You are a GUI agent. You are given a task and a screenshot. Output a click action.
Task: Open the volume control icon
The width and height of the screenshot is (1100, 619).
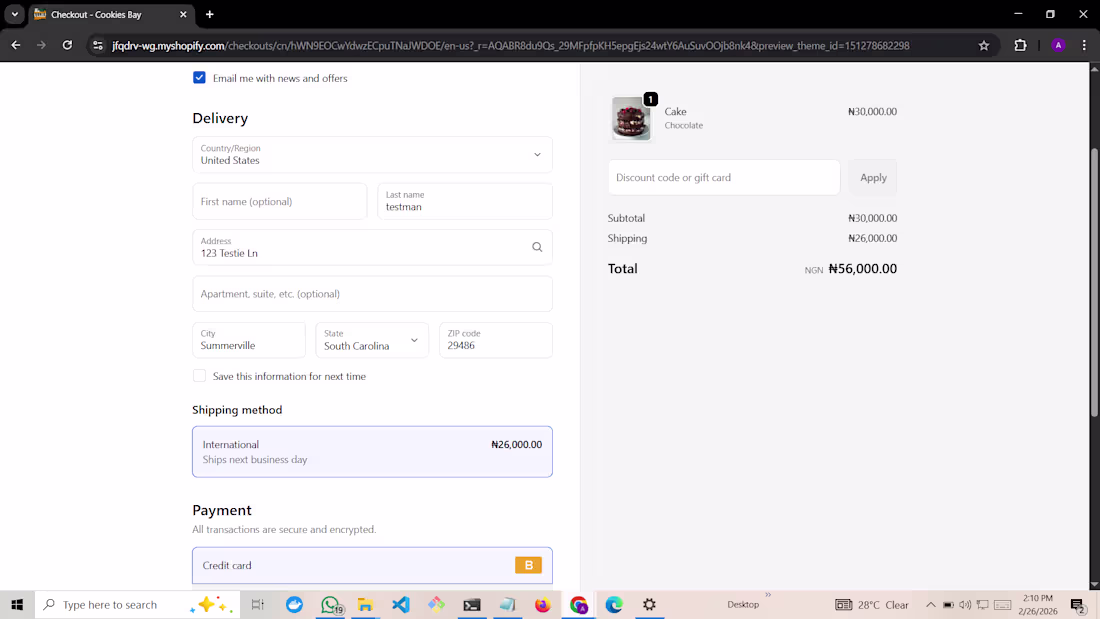click(965, 604)
